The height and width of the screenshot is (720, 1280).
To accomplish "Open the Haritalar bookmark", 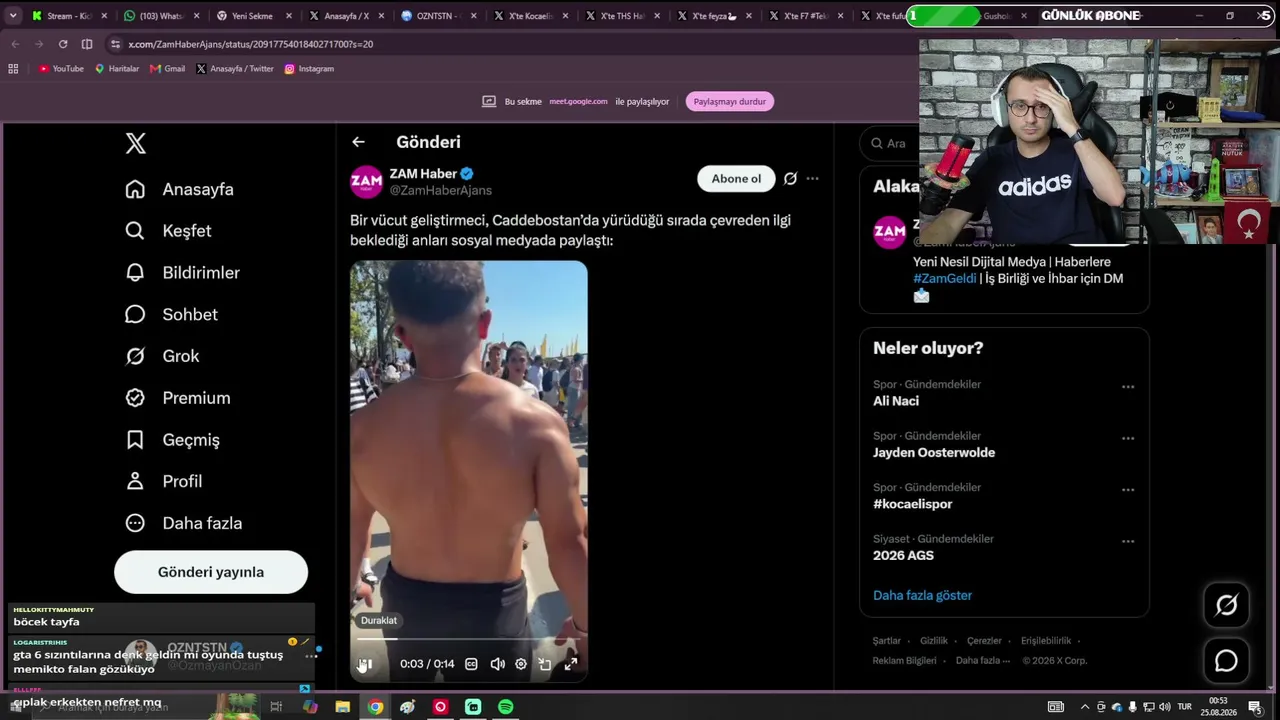I will [117, 69].
